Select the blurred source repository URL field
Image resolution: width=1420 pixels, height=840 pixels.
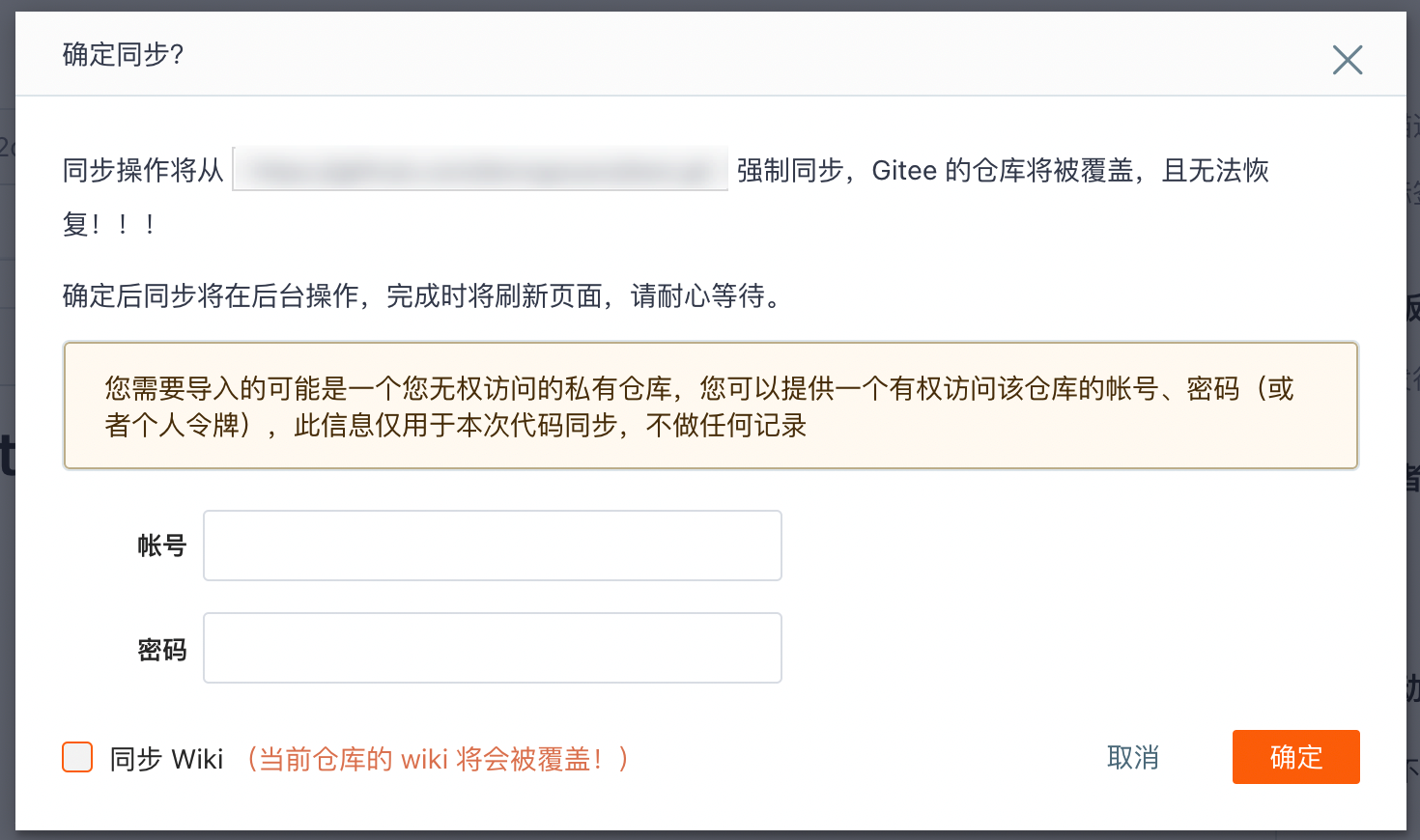(x=480, y=170)
